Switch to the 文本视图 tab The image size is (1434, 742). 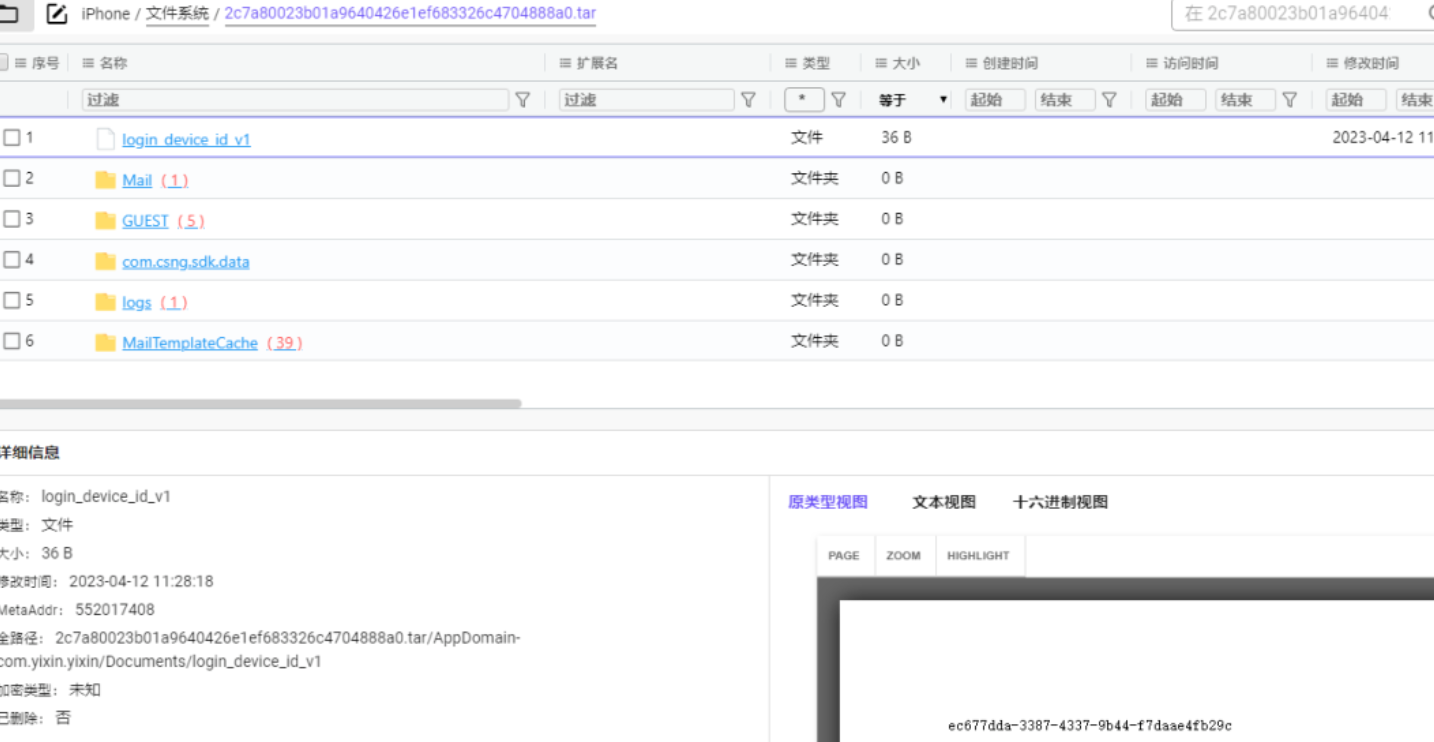(x=943, y=502)
